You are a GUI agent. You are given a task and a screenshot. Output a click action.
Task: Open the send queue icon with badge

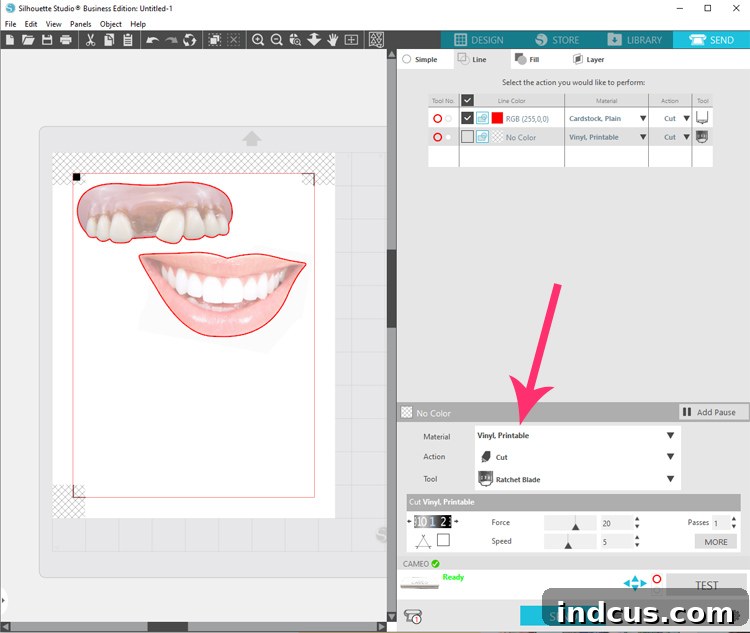(x=413, y=616)
